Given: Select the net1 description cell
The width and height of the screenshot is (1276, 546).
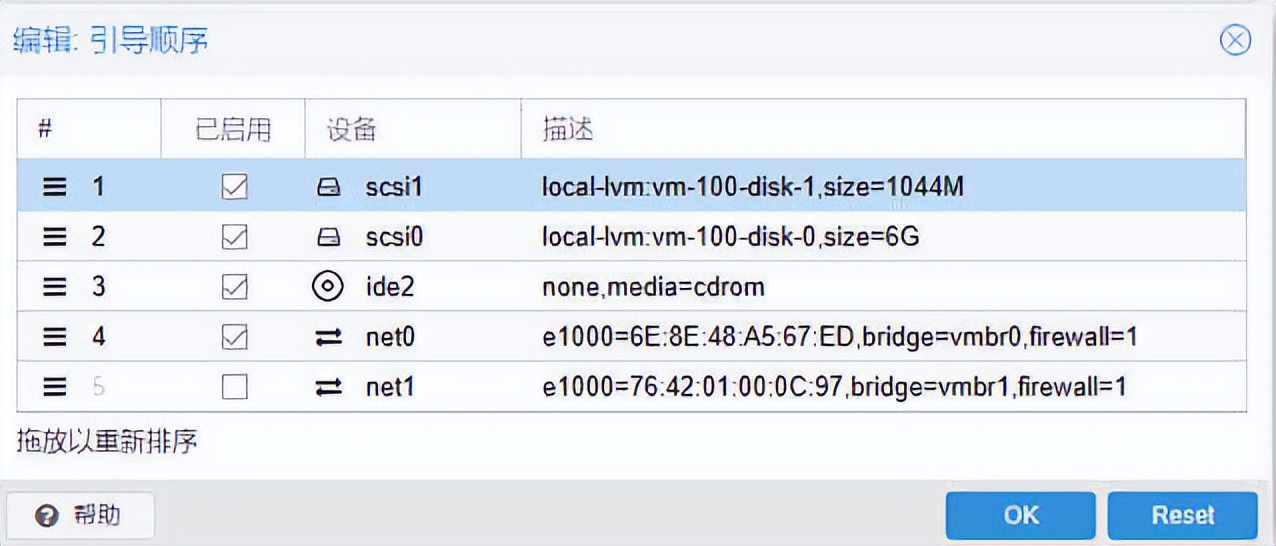Looking at the screenshot, I should tap(833, 387).
